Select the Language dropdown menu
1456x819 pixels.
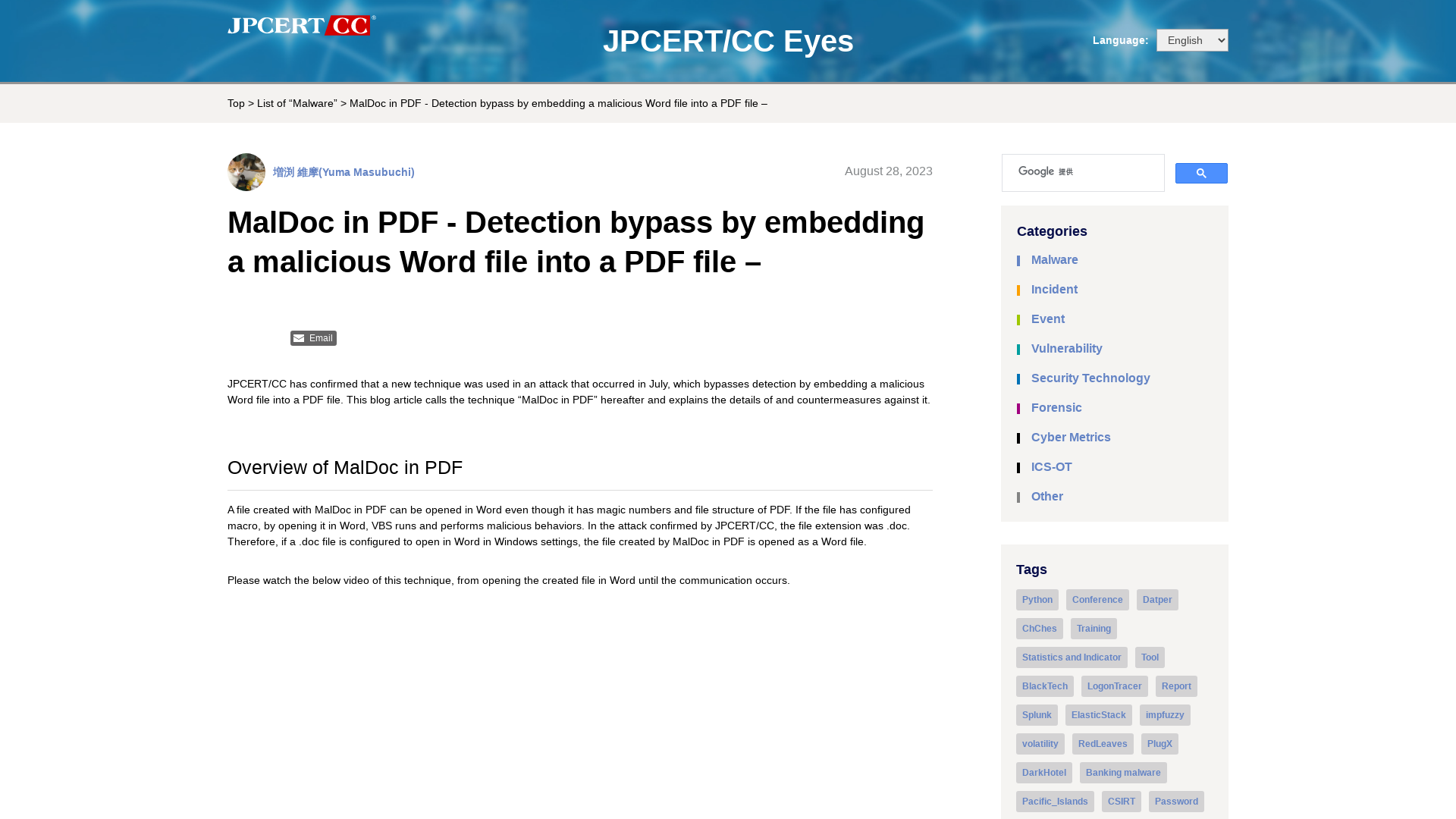click(1192, 40)
